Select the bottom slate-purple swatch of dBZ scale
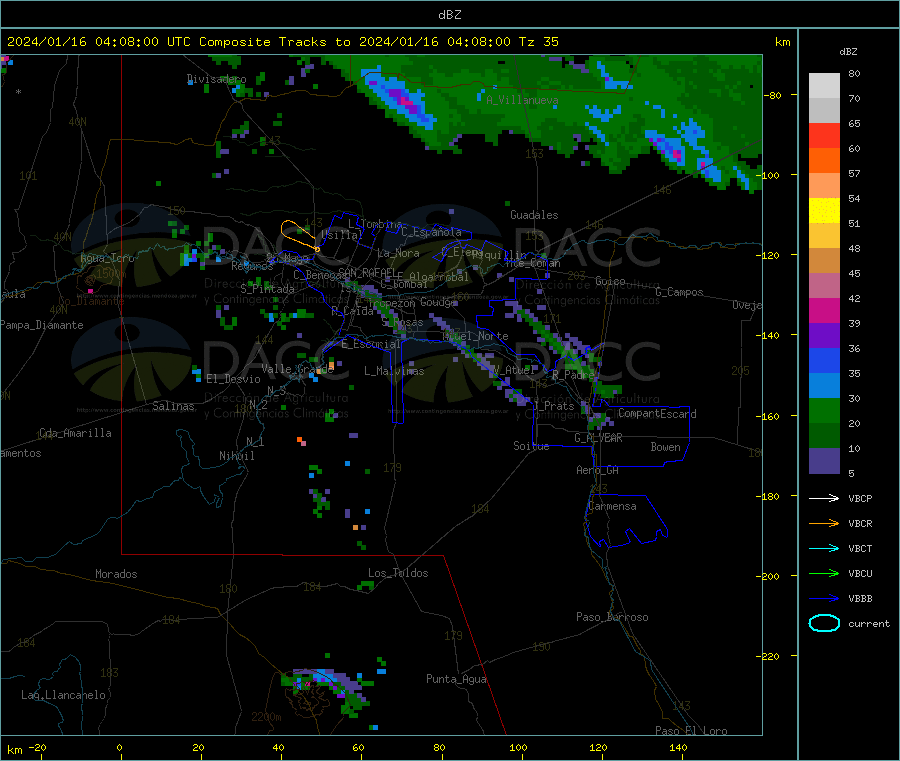Viewport: 900px width, 761px height. [824, 461]
